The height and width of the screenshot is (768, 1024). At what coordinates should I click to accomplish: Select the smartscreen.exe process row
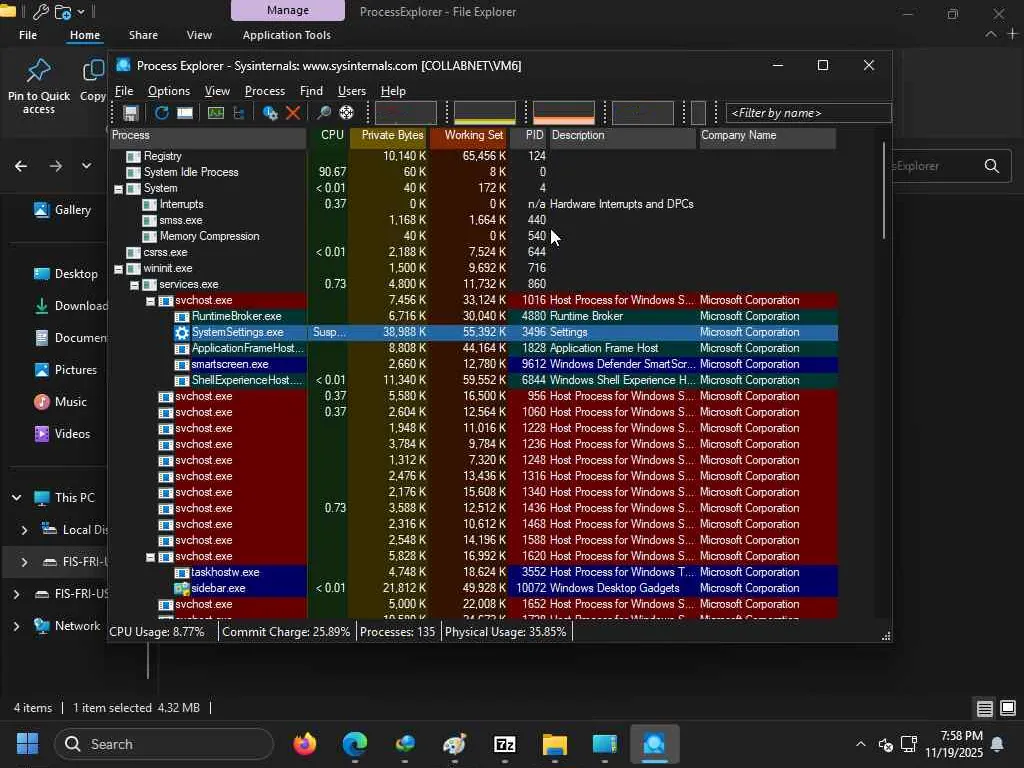point(473,364)
